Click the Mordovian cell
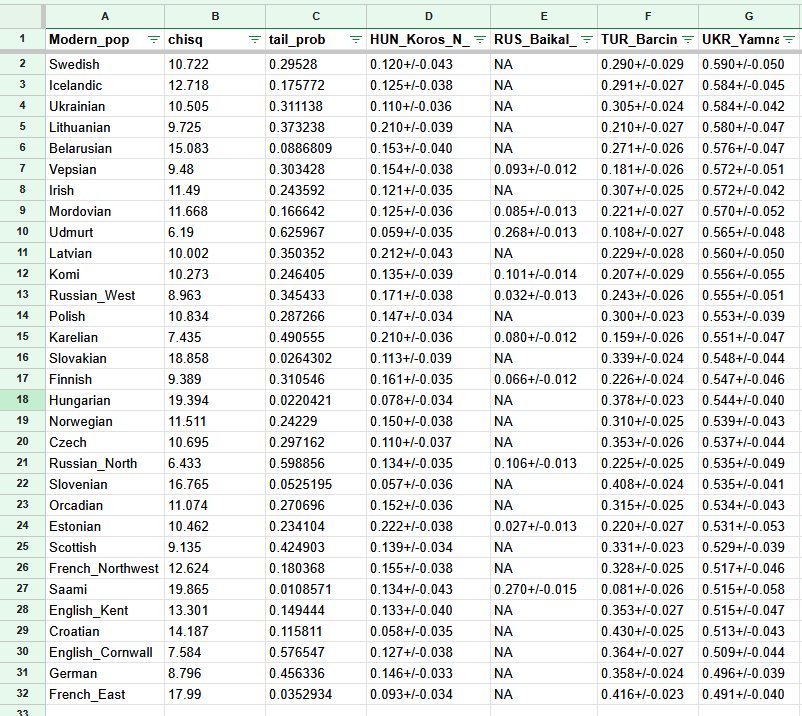Viewport: 802px width, 716px height. (x=105, y=211)
